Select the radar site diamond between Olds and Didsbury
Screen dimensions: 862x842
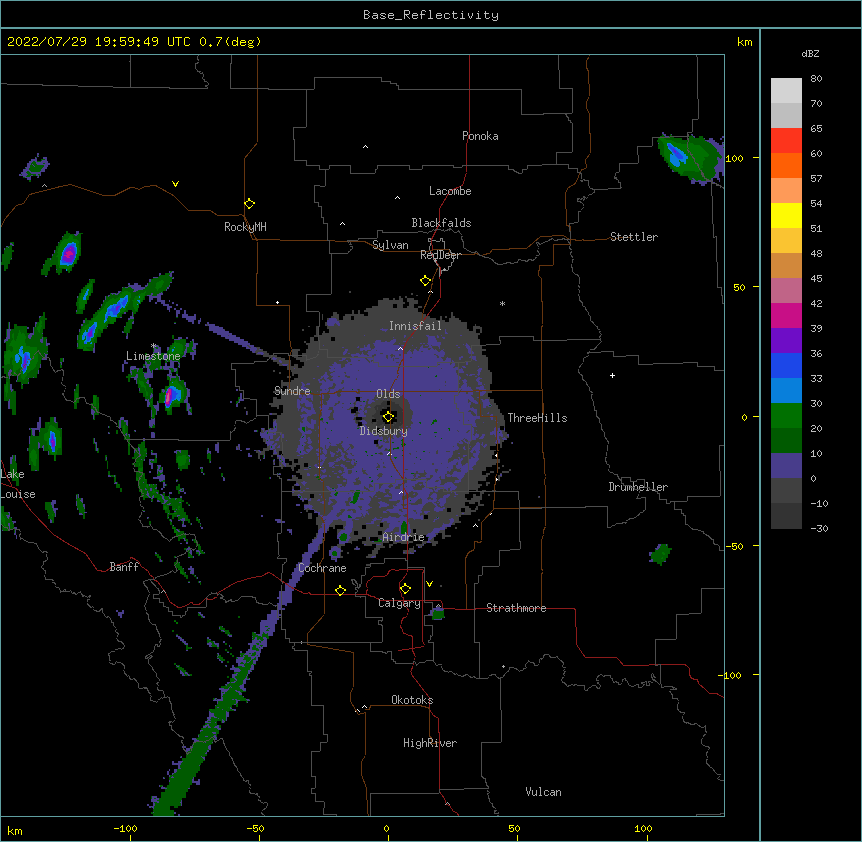(x=388, y=417)
